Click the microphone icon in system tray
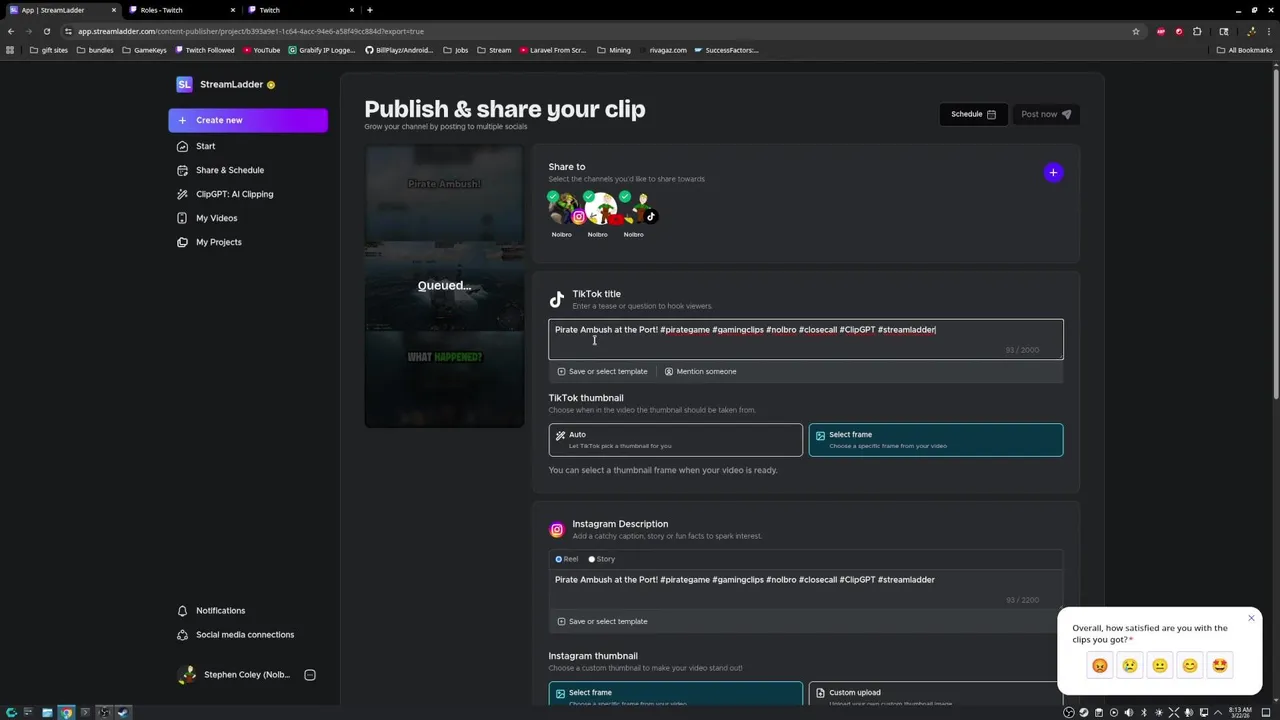This screenshot has width=1280, height=720. 1189,712
